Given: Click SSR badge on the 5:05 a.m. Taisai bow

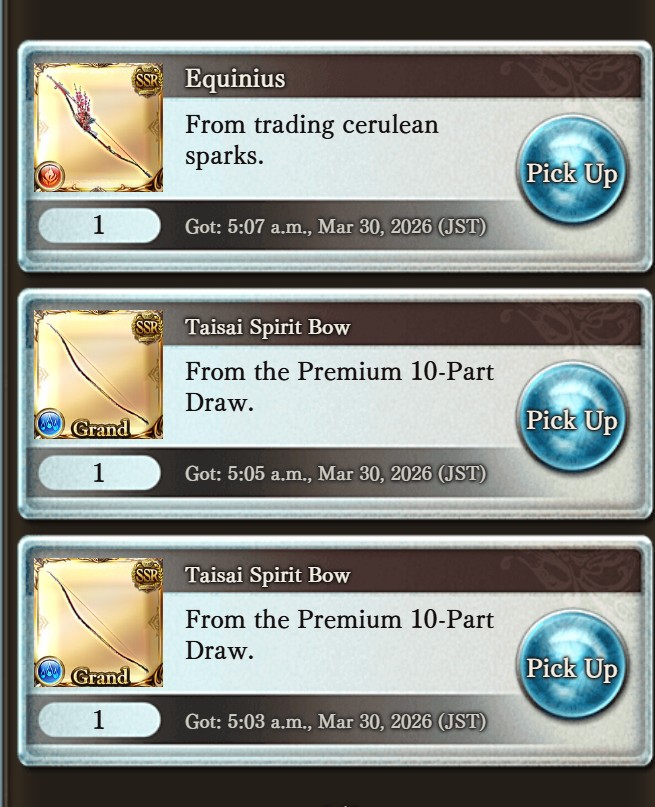Looking at the screenshot, I should point(148,327).
